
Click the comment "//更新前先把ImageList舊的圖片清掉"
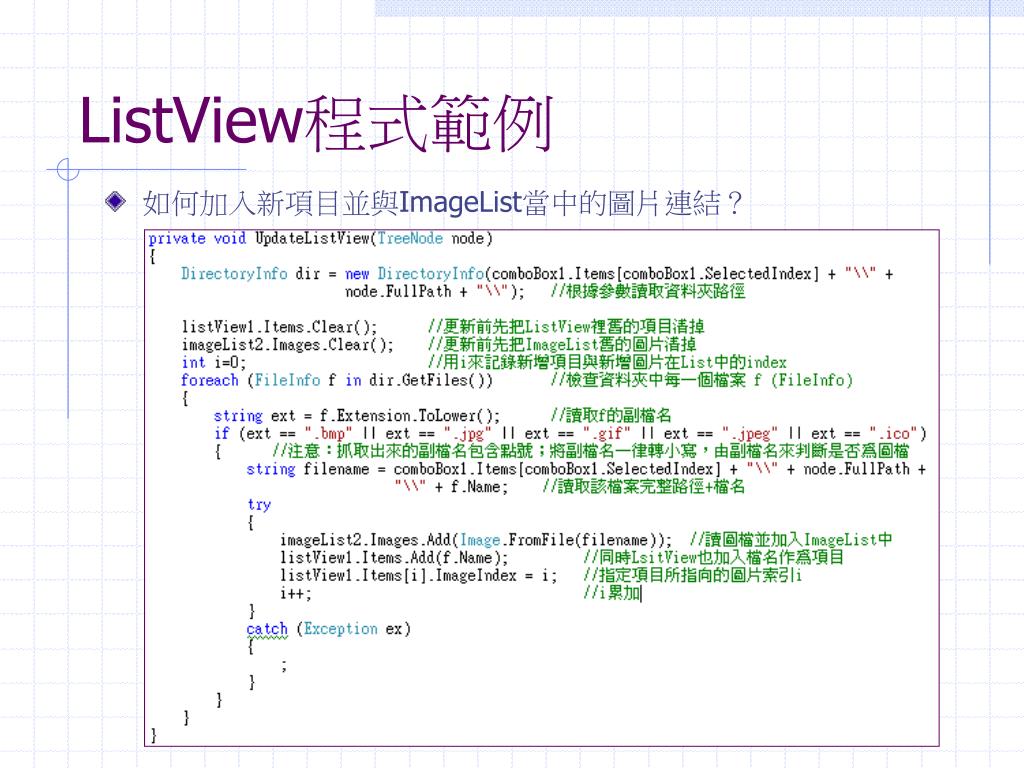[x=562, y=344]
